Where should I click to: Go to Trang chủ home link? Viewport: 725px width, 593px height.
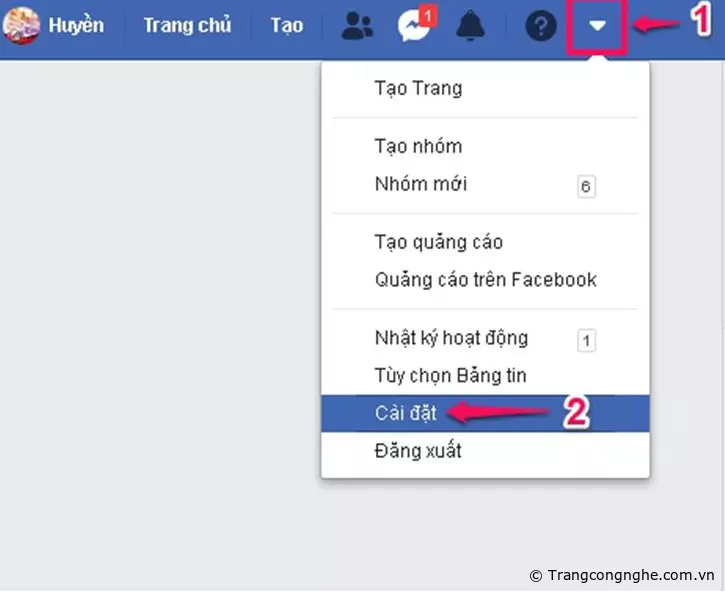coord(187,26)
